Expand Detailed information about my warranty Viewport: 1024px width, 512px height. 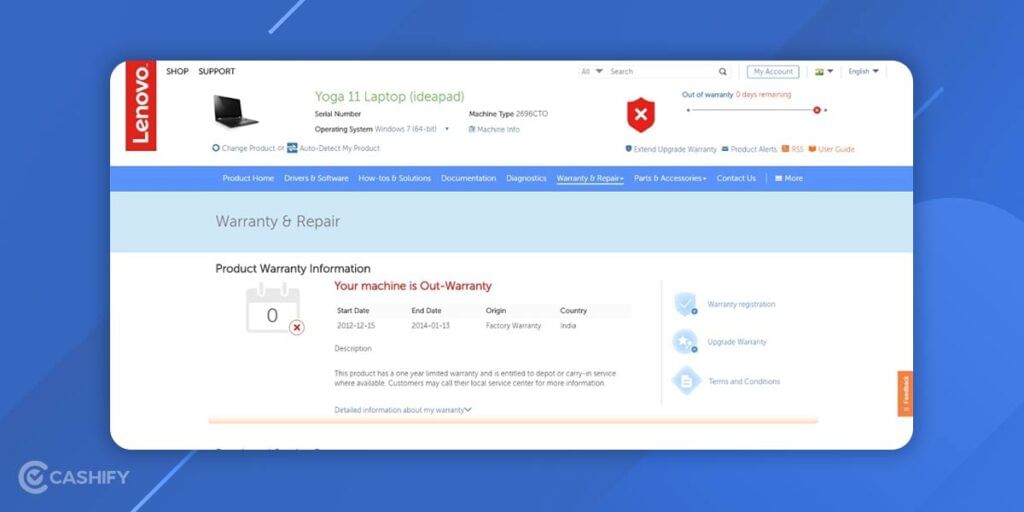click(x=403, y=410)
